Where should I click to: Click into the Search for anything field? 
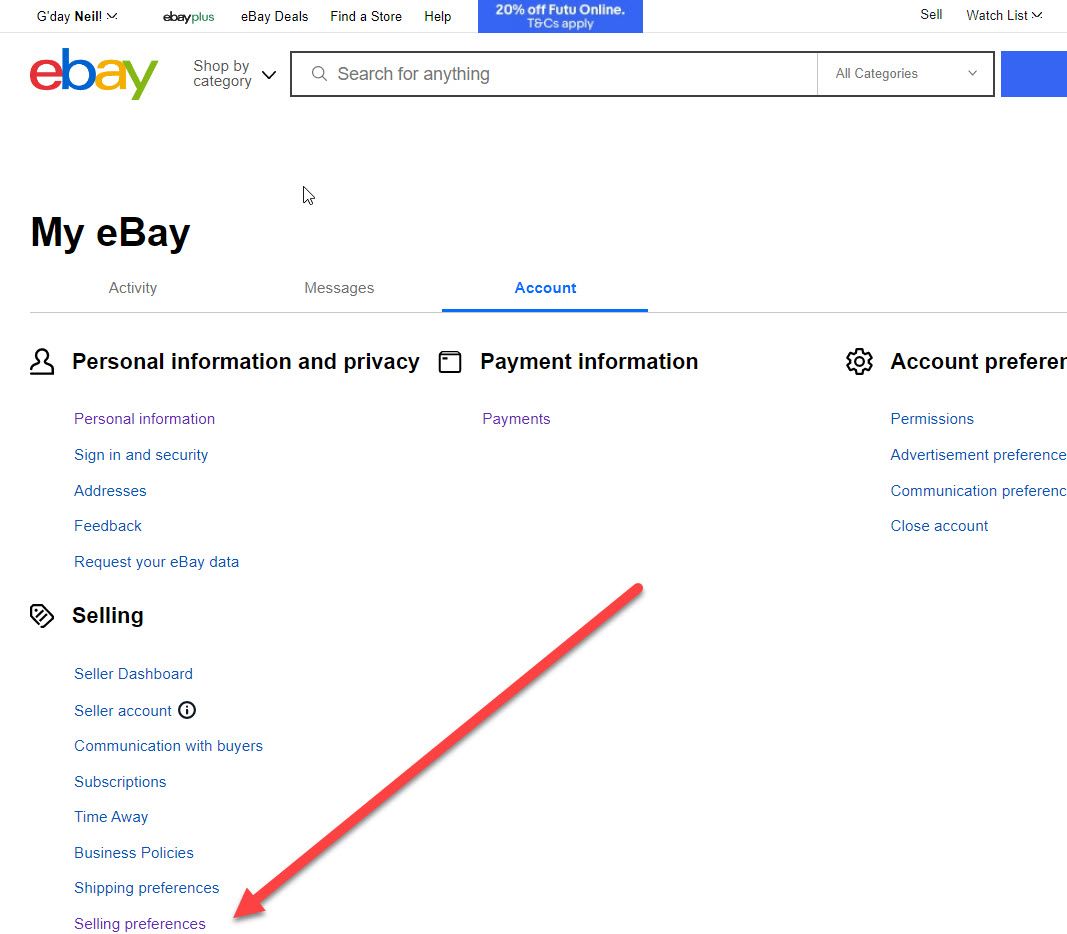[554, 73]
